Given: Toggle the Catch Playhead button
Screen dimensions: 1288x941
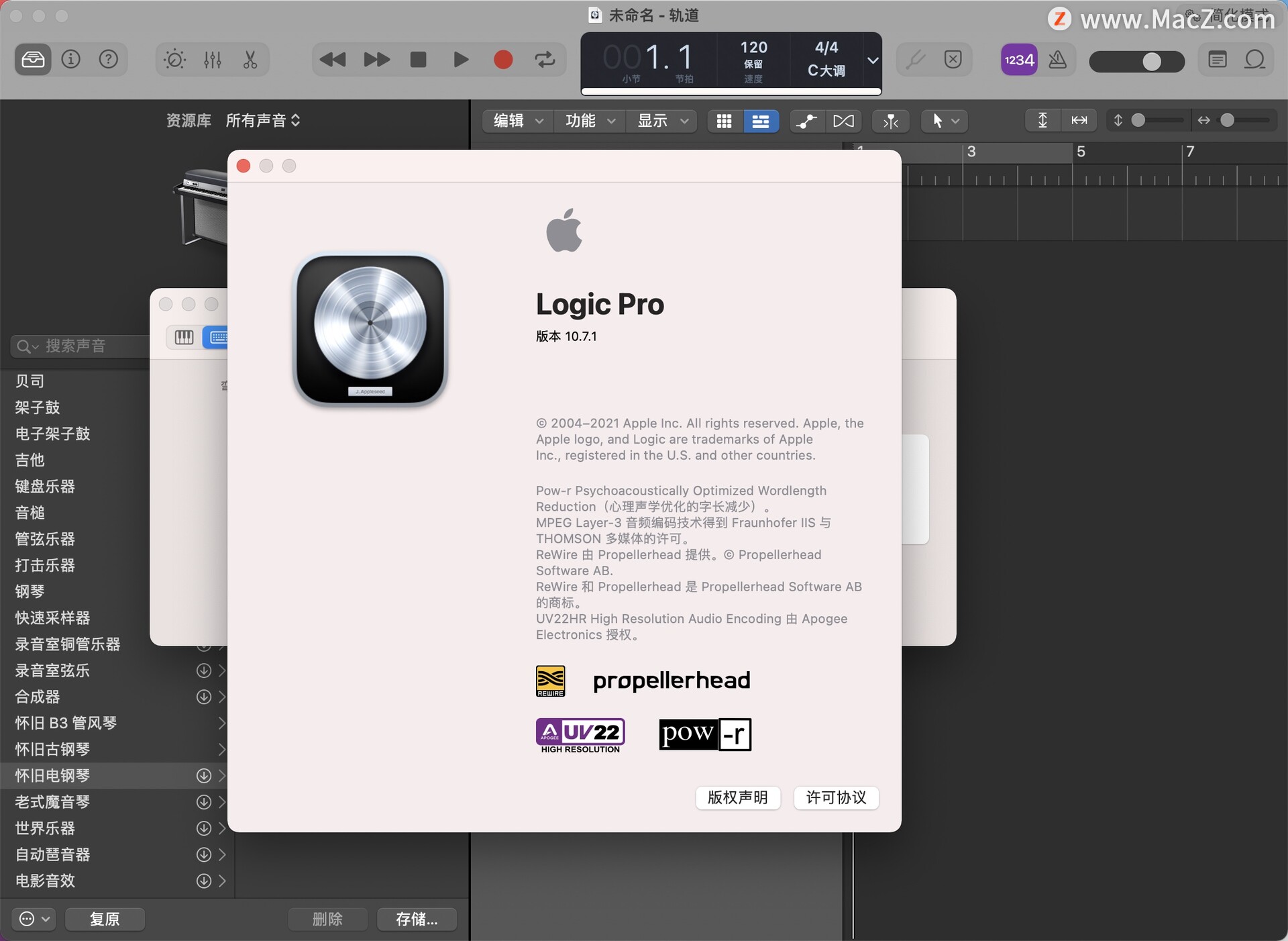Looking at the screenshot, I should pyautogui.click(x=890, y=121).
